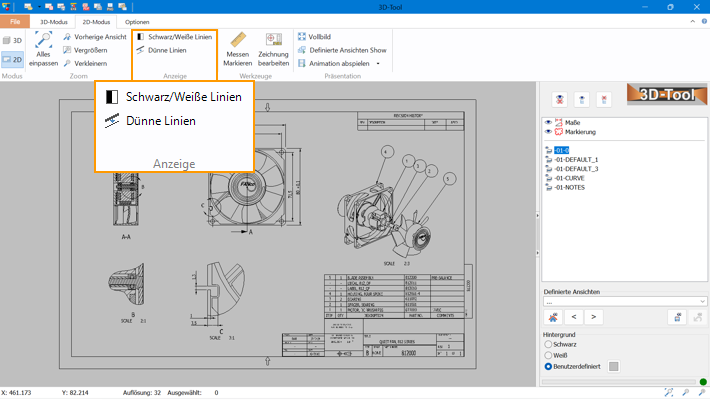Select Schwarz background radio button
This screenshot has height=400, width=710.
point(547,343)
